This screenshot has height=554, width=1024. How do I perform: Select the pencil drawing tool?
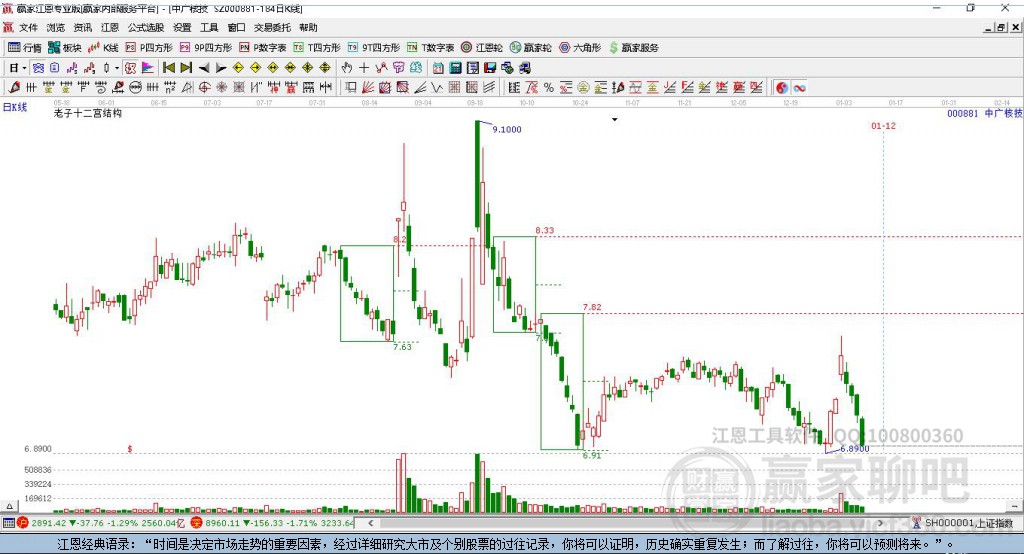click(x=14, y=87)
